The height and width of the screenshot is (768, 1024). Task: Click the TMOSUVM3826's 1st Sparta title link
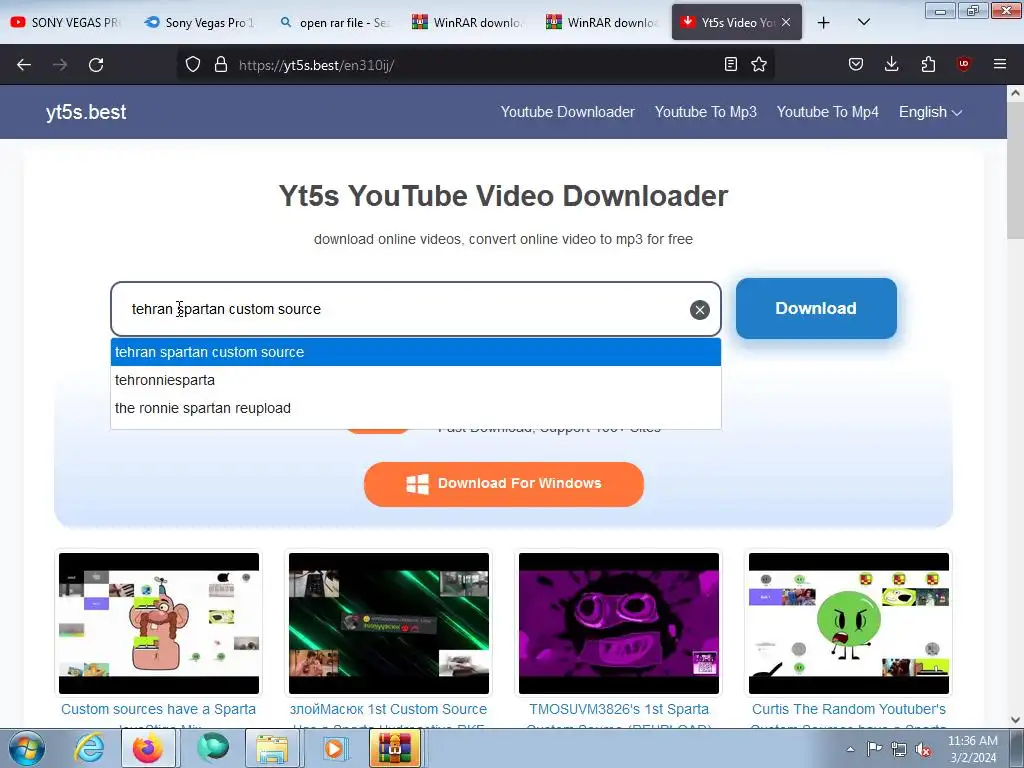tap(618, 709)
